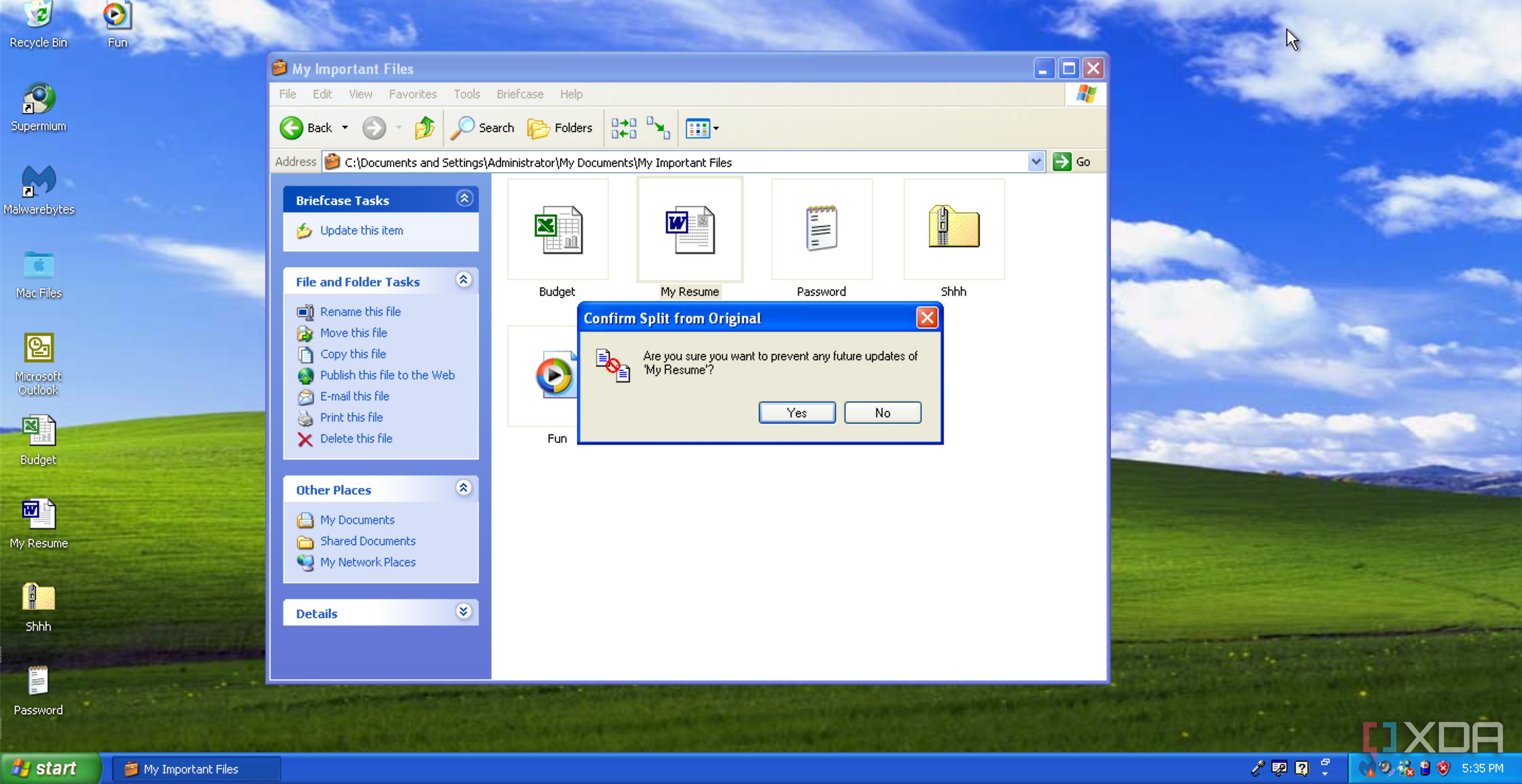
Task: Select the Update All Items briefcase sync icon
Action: click(624, 128)
